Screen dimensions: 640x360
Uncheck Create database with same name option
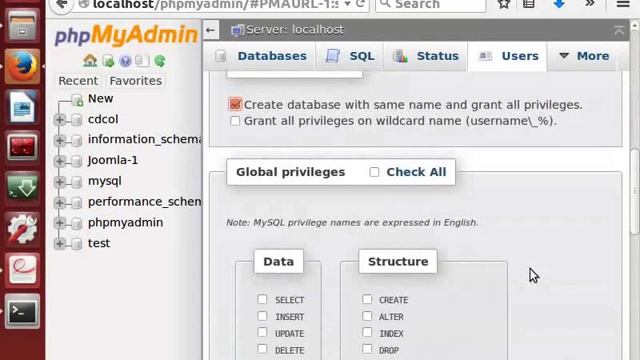[235, 104]
